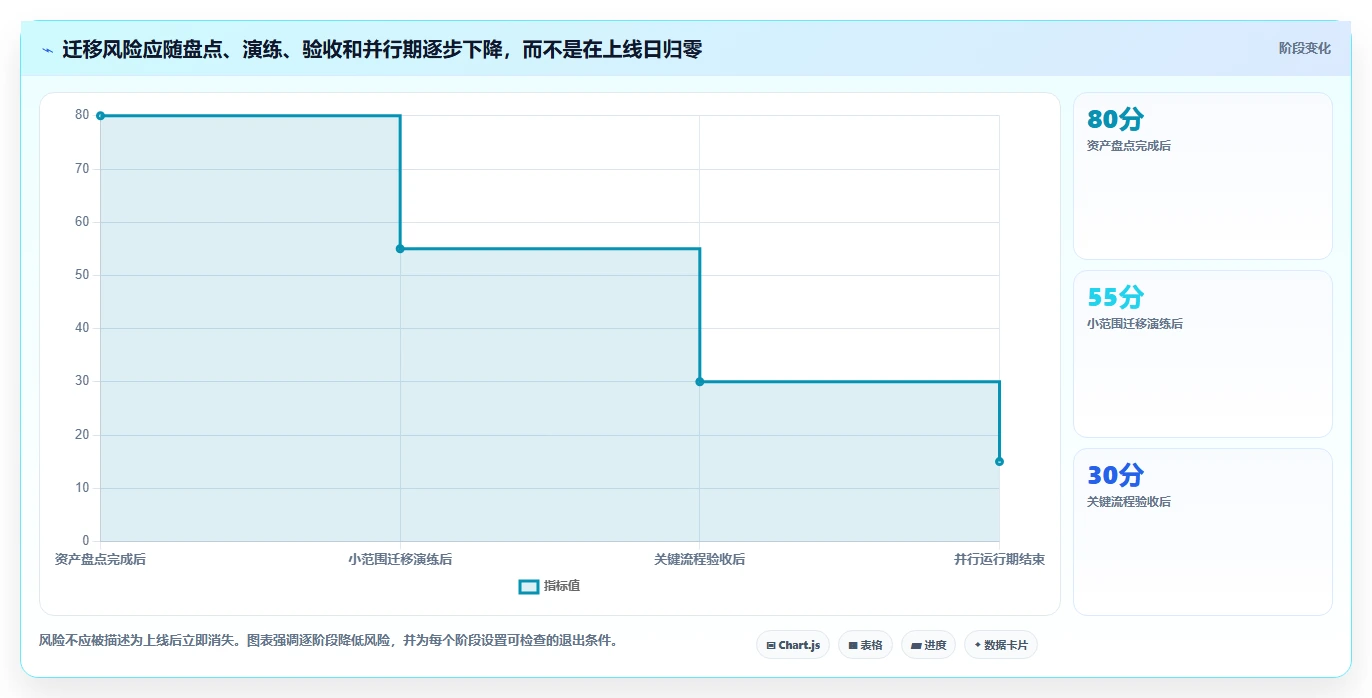Click the x-axis label 资产盘点完成后
Image resolution: width=1372 pixels, height=698 pixels.
click(100, 560)
